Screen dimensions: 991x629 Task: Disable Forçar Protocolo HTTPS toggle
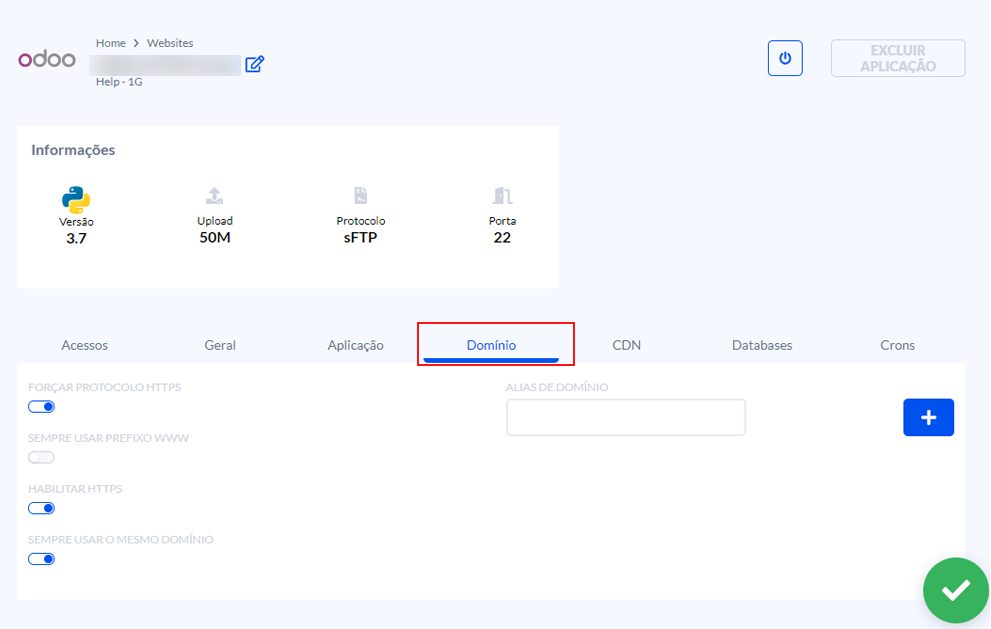[x=41, y=407]
